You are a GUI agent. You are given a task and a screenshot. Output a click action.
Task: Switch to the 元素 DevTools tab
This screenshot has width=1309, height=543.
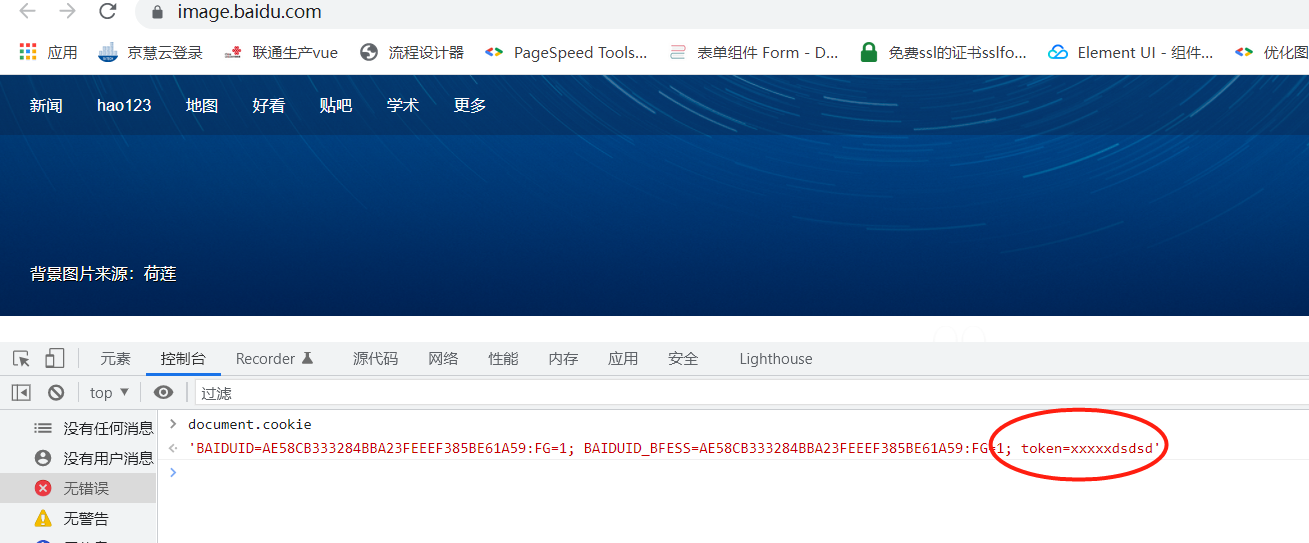[x=115, y=359]
